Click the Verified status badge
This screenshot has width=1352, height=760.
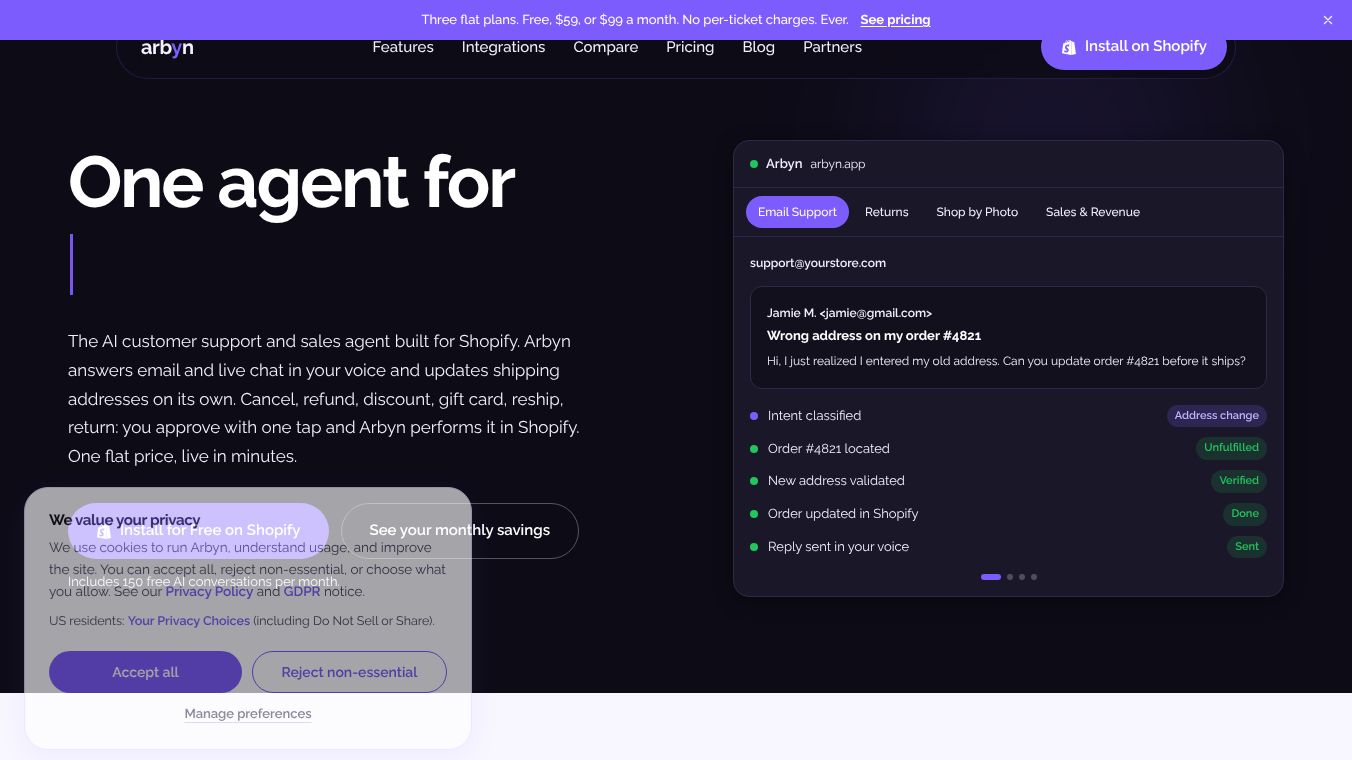[1239, 481]
